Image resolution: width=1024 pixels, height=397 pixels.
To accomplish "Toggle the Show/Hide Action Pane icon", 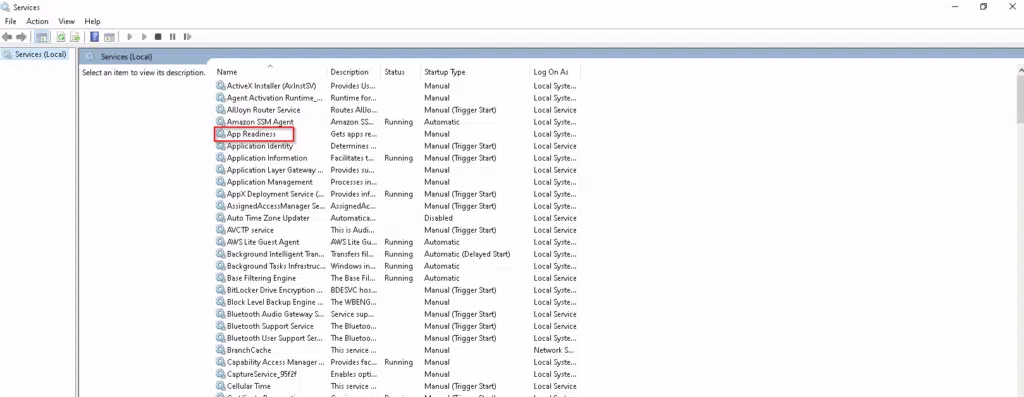I will tap(110, 37).
